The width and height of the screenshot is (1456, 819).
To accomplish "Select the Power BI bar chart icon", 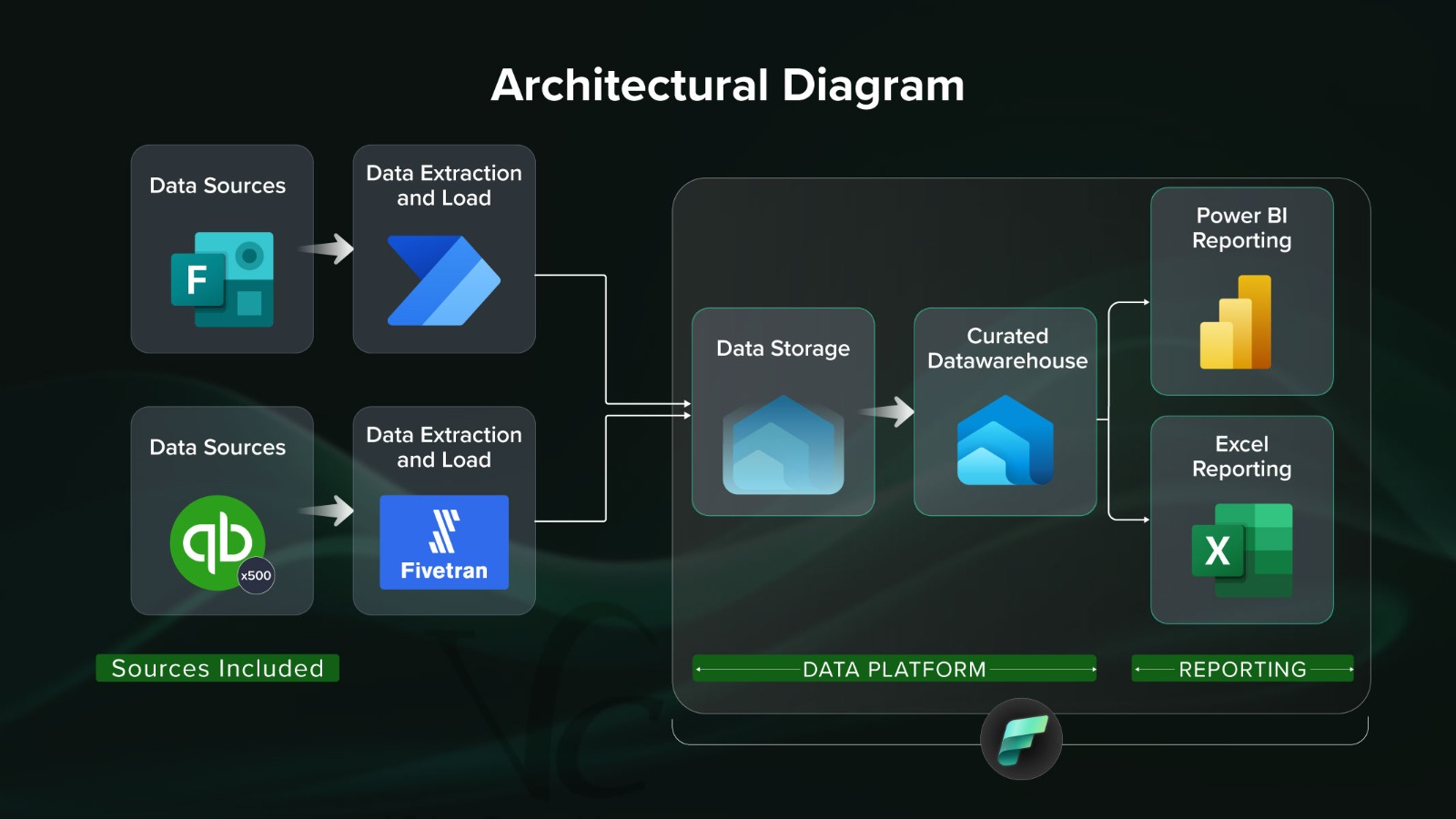I will (1236, 323).
